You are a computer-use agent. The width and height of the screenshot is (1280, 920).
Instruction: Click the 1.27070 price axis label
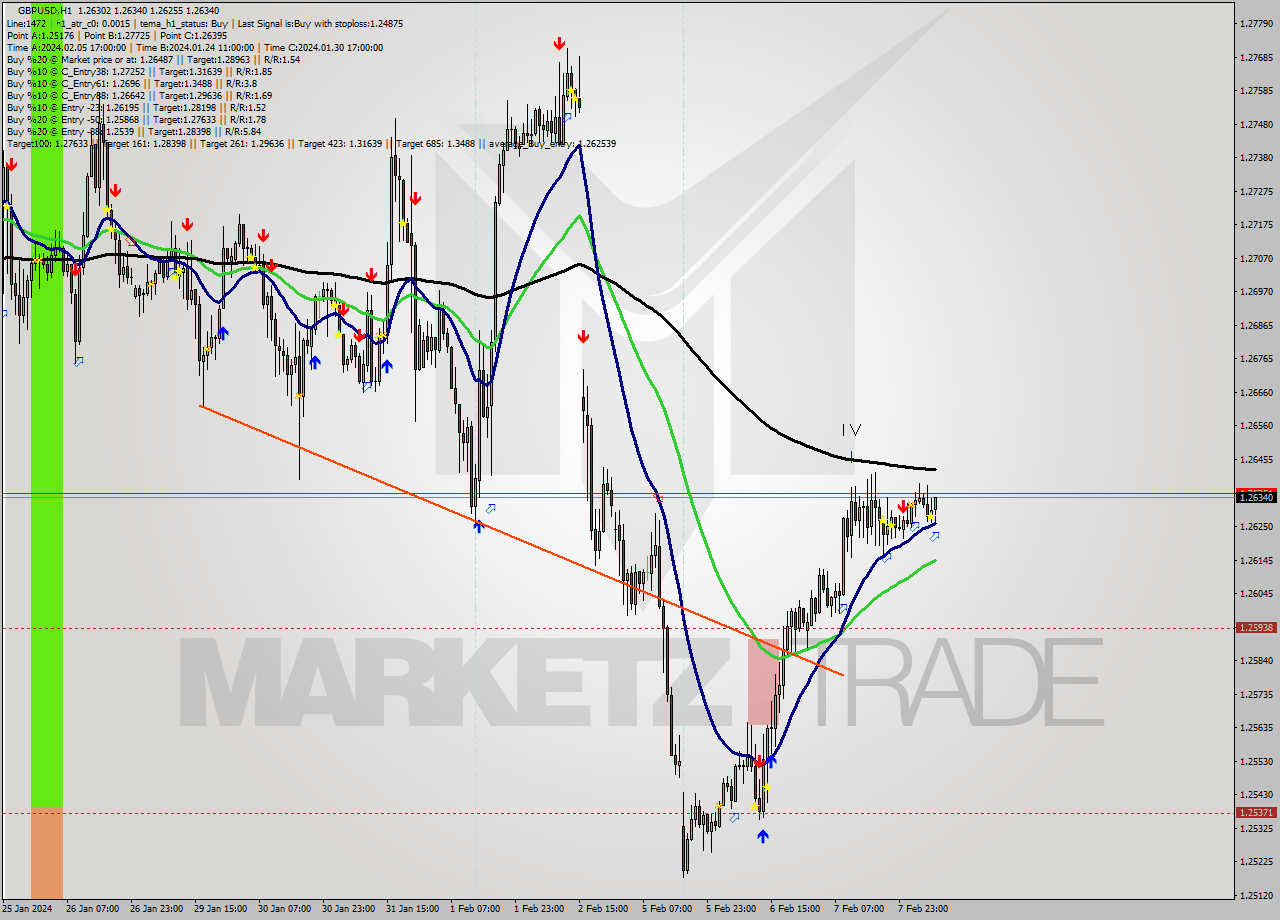tap(1256, 258)
